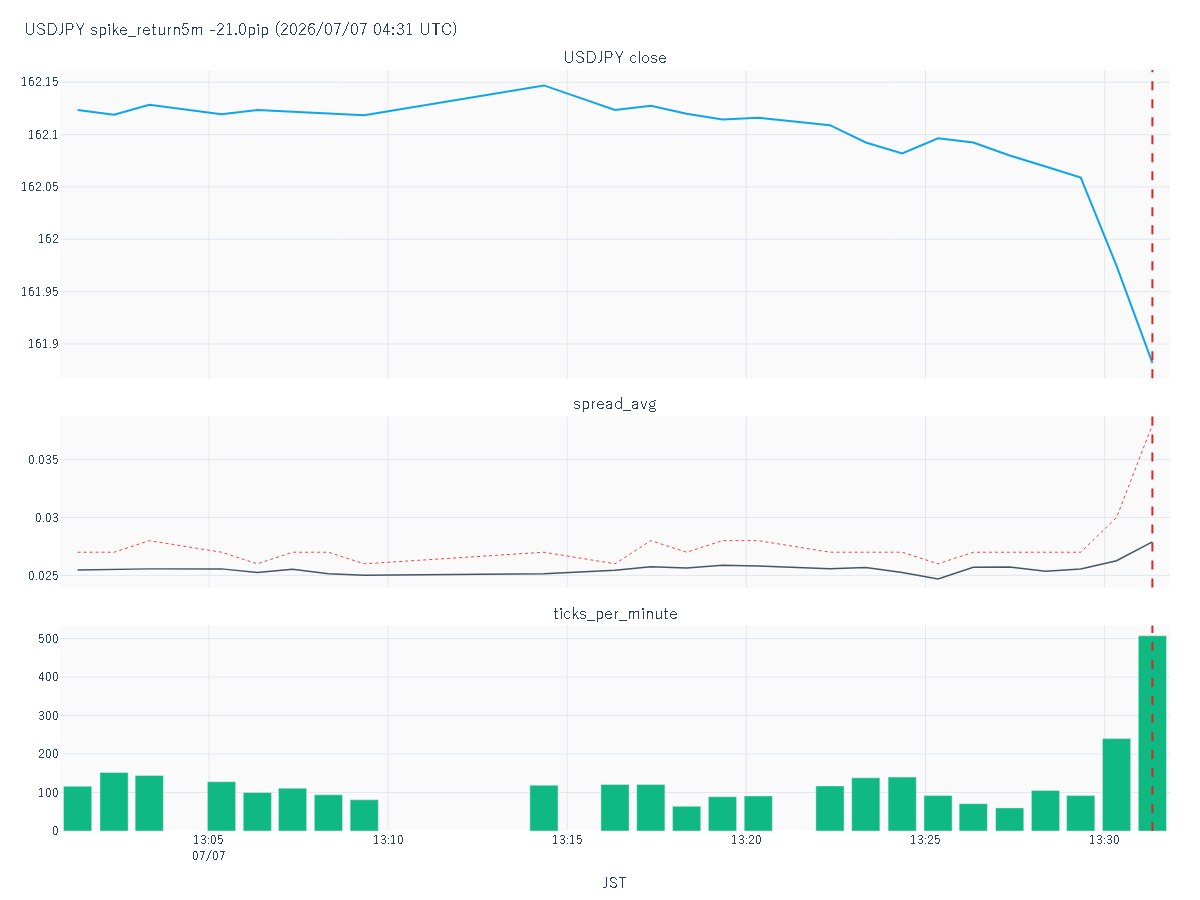Click the JST x-axis label
The image size is (1200, 900).
tap(615, 883)
